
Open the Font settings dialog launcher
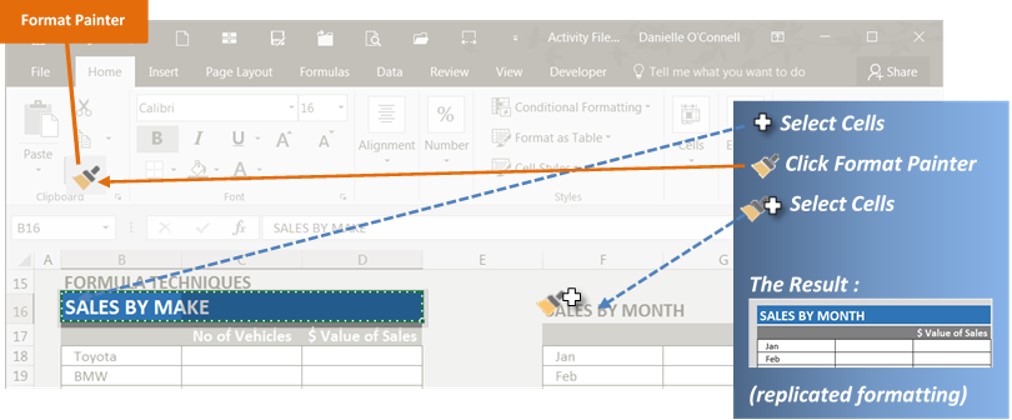tap(343, 197)
